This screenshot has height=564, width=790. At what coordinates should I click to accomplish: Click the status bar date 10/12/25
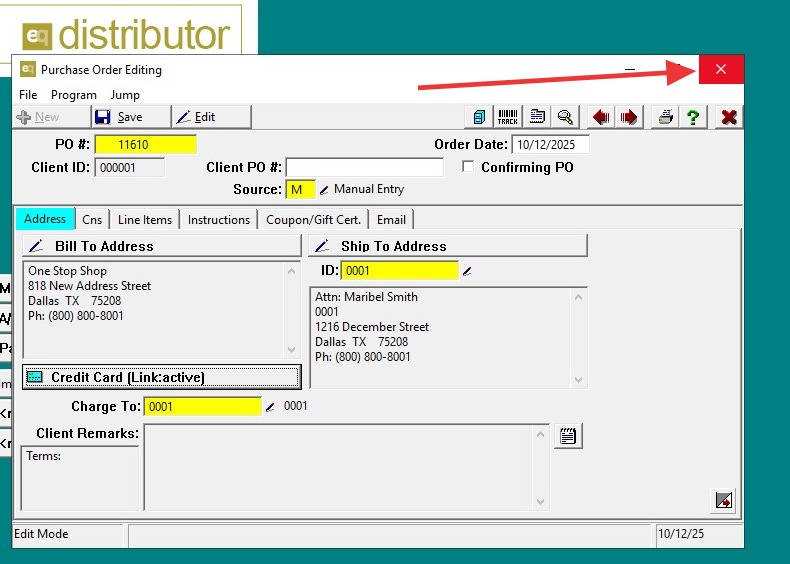pyautogui.click(x=681, y=534)
